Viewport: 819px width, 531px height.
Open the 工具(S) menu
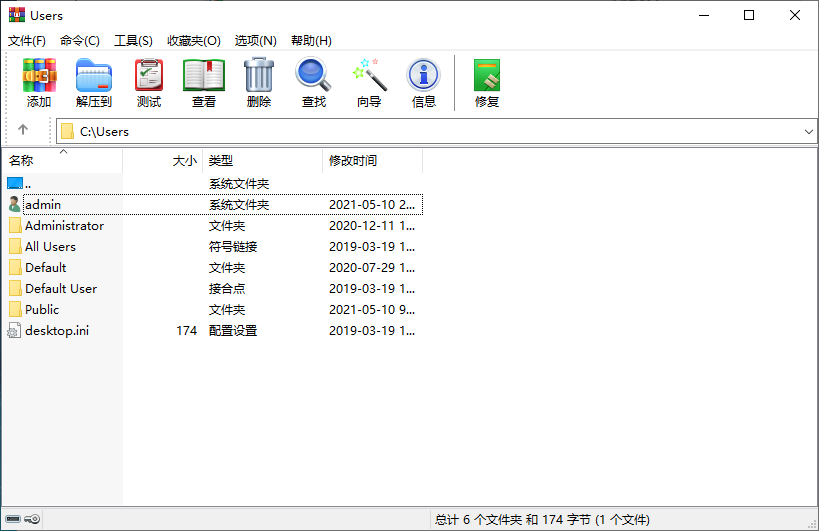pyautogui.click(x=133, y=41)
